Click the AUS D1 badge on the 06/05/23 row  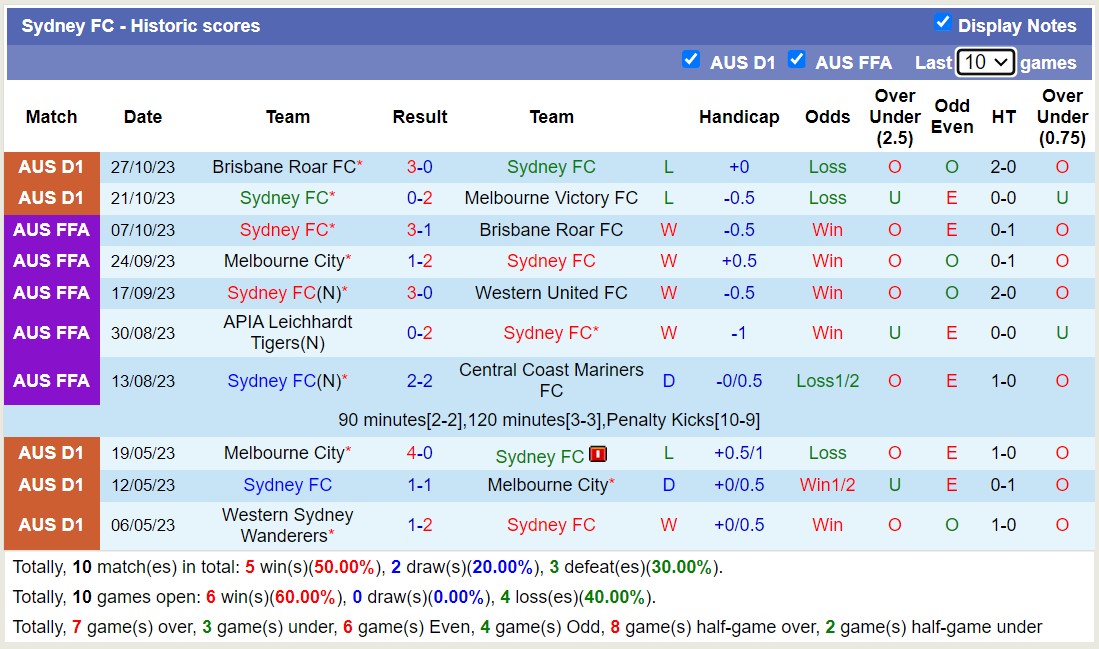pos(51,525)
